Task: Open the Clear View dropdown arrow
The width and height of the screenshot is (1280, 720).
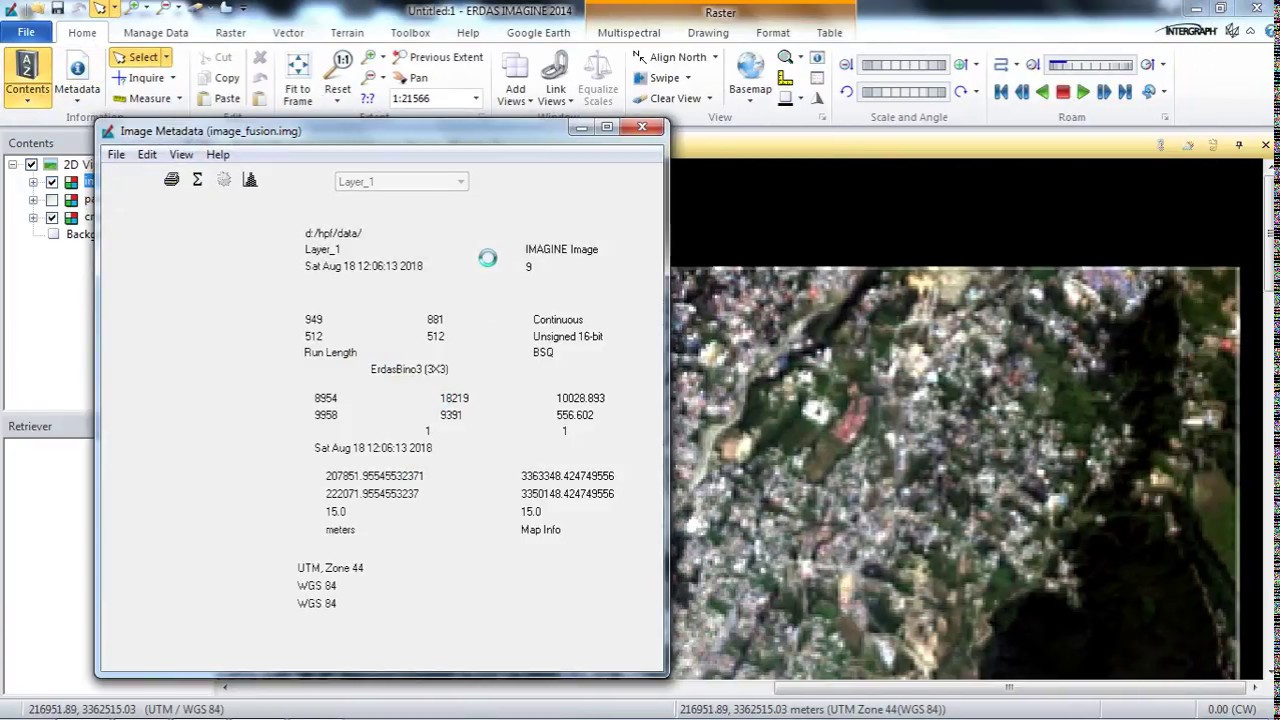Action: (709, 98)
